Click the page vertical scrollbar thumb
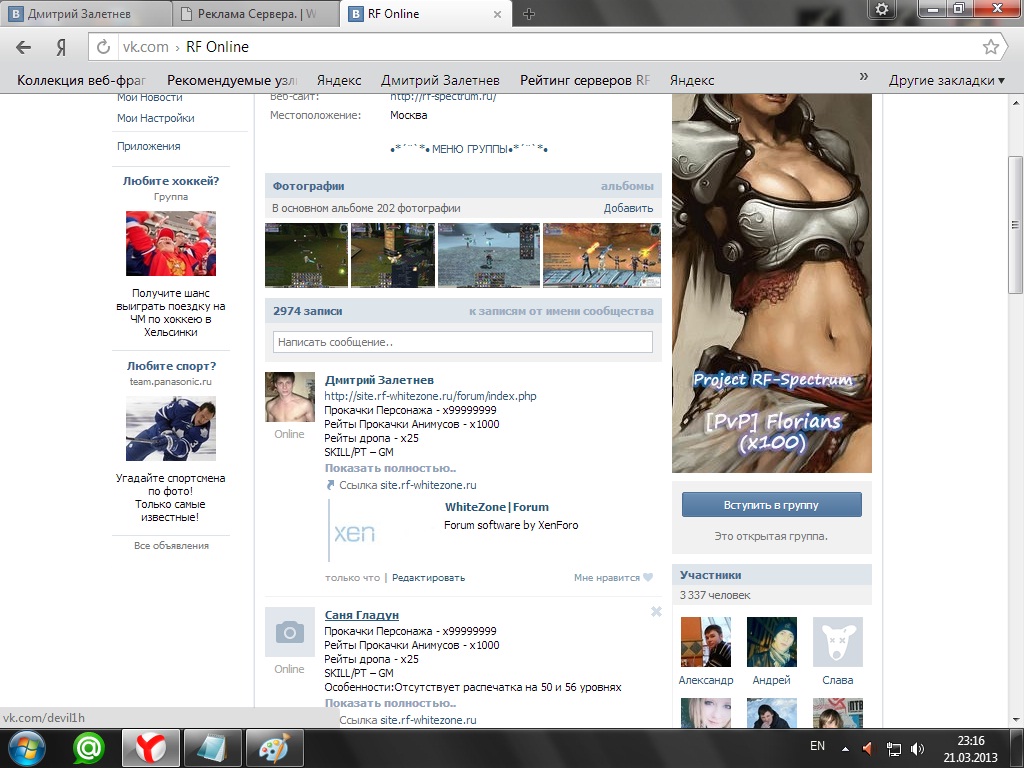 click(x=1015, y=225)
